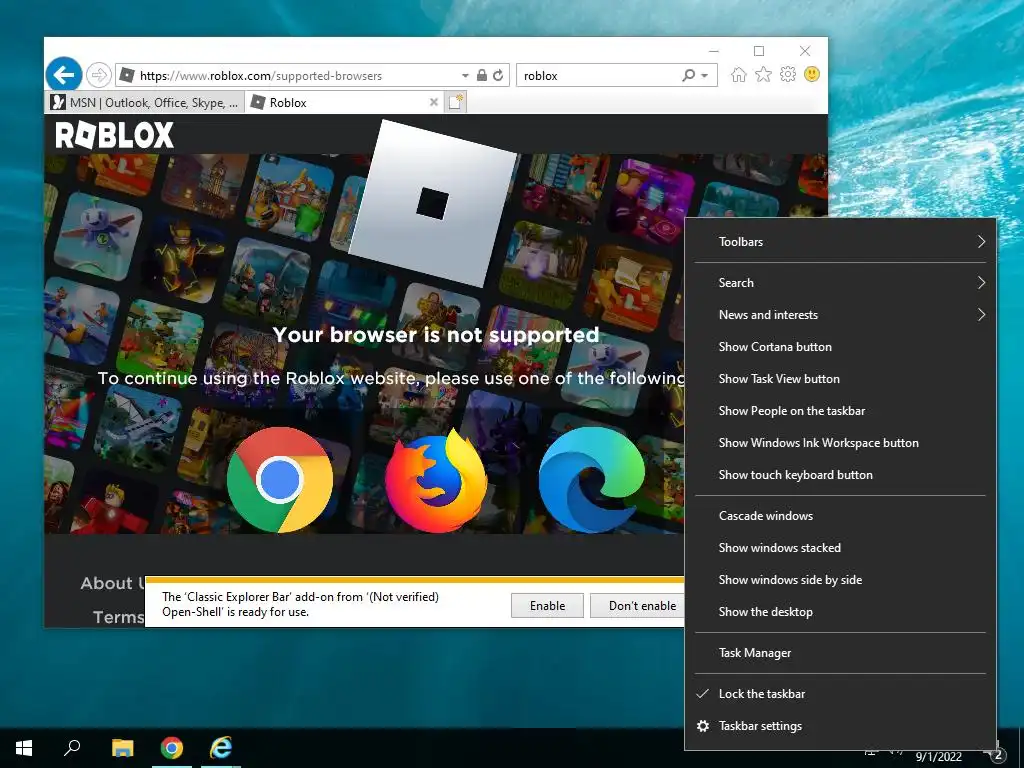Image resolution: width=1024 pixels, height=768 pixels.
Task: Open Chrome from the taskbar
Action: pos(172,748)
